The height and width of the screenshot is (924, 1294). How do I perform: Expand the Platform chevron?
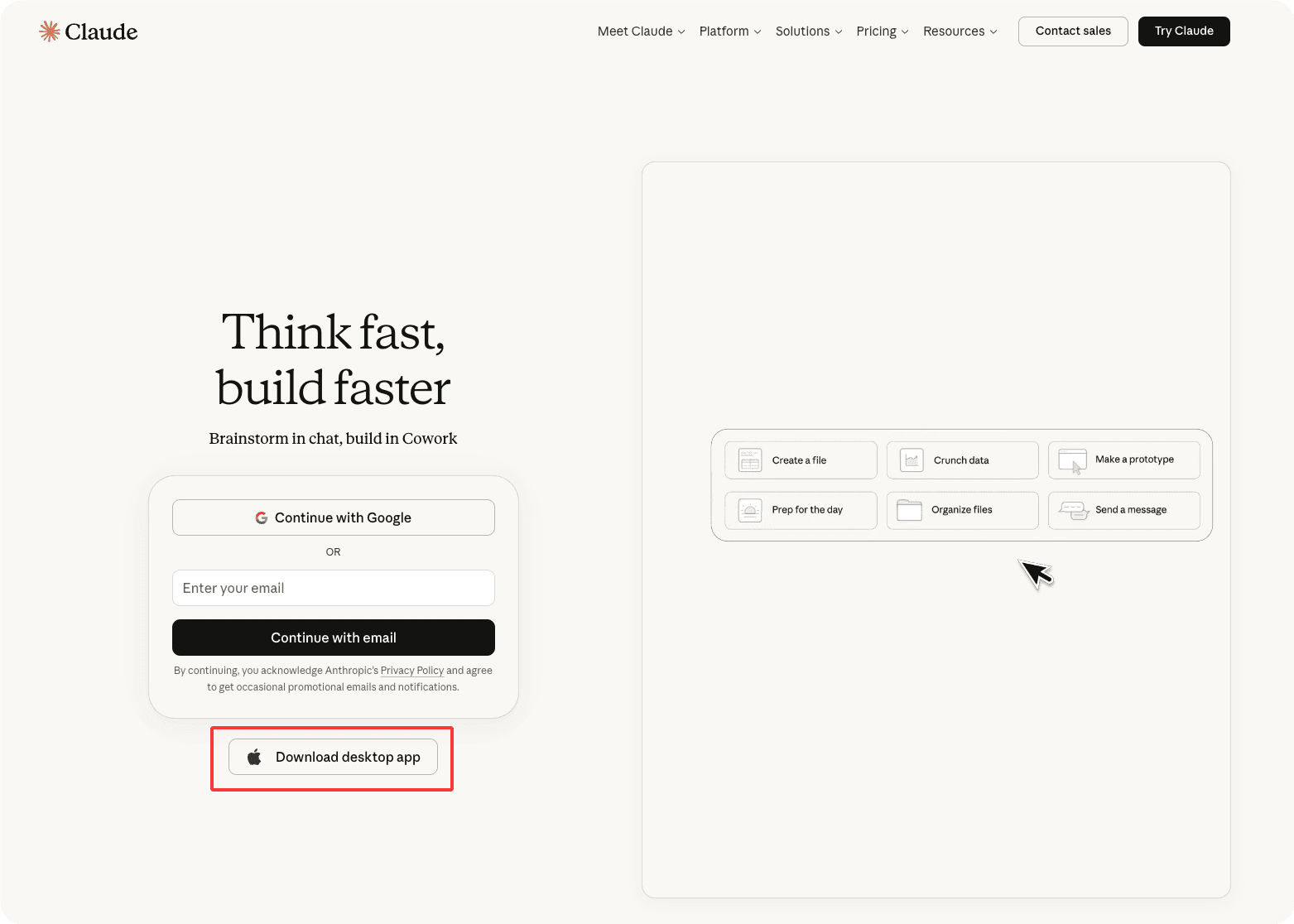pos(758,31)
